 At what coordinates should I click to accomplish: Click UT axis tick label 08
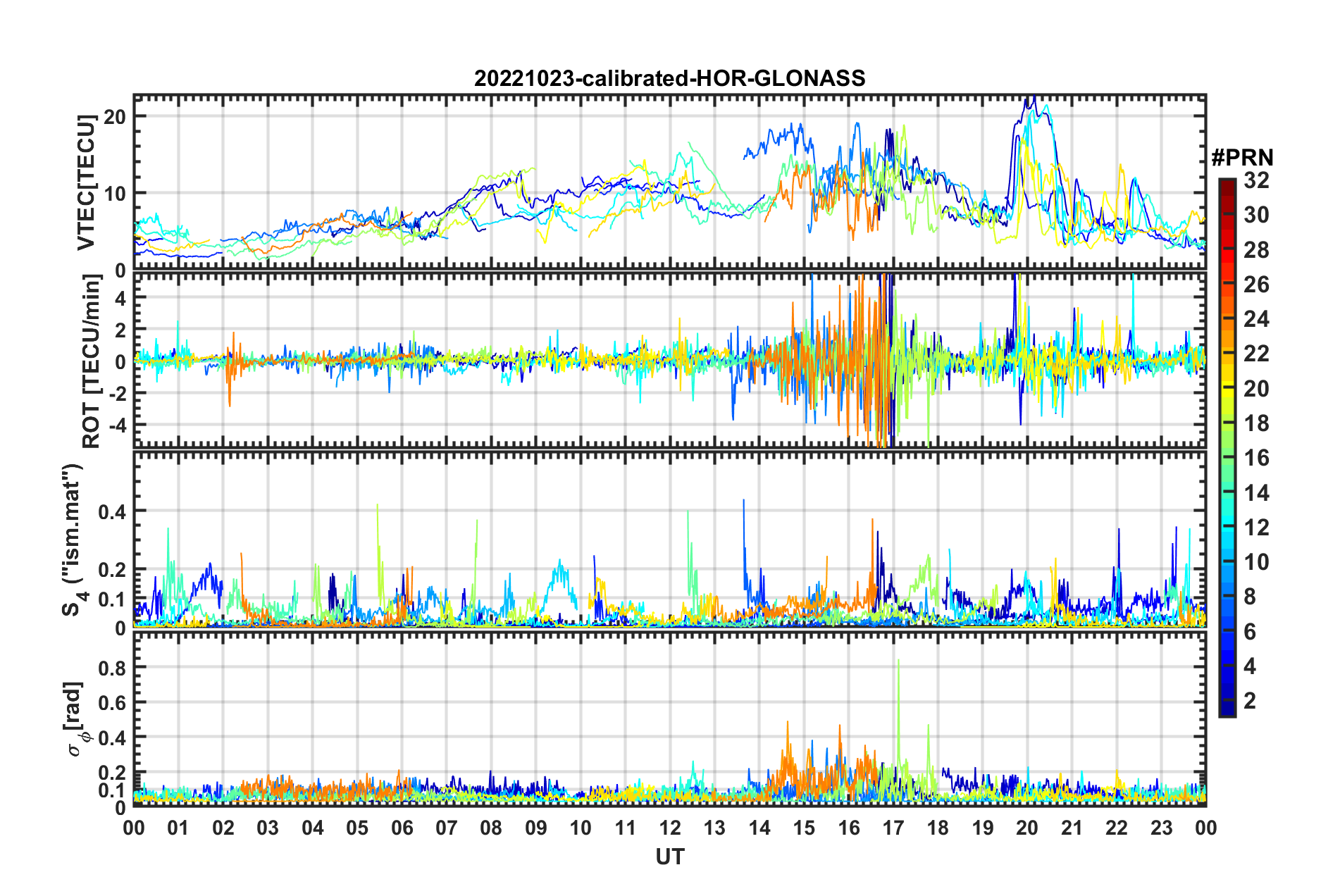pos(491,828)
